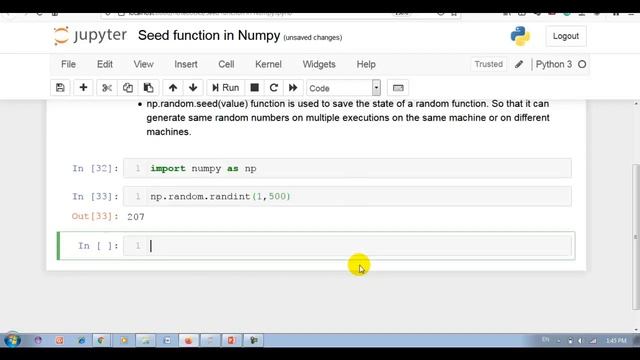Restart kernel and run all cells icon
640x360 pixels.
293,88
